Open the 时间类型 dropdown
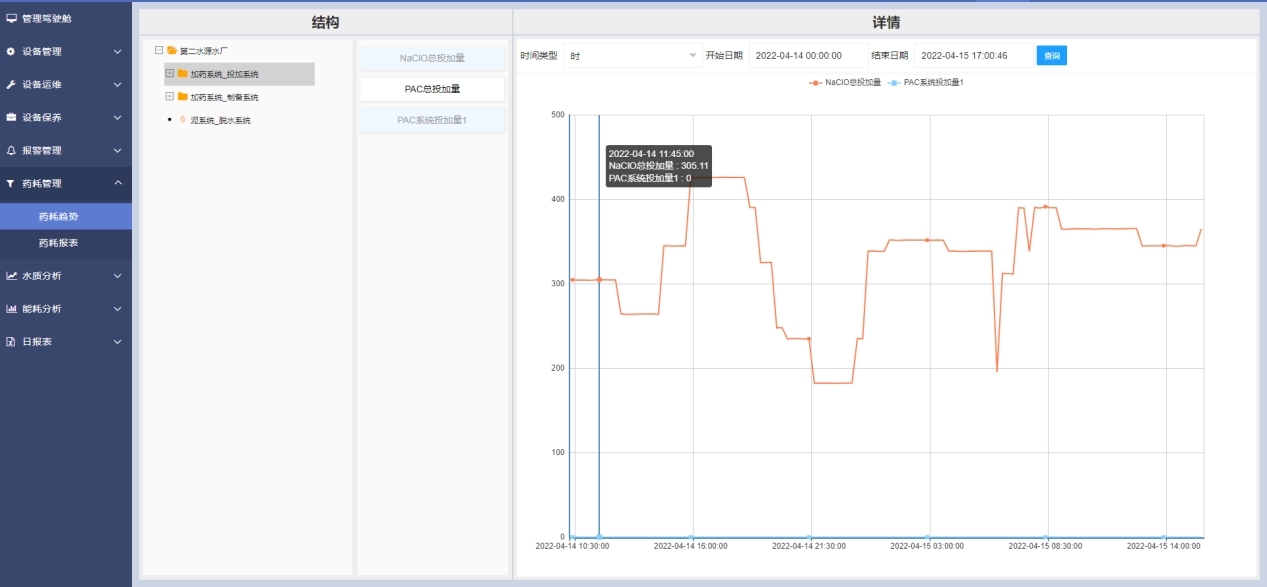 (632, 56)
